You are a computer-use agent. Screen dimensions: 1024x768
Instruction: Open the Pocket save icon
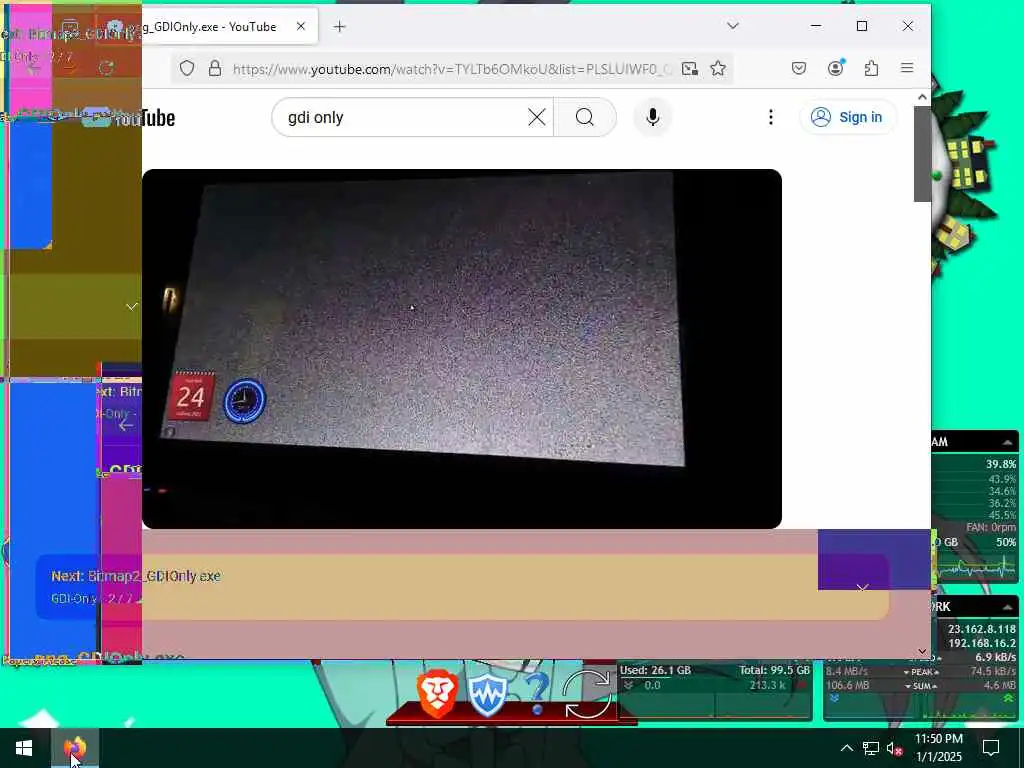pyautogui.click(x=799, y=68)
